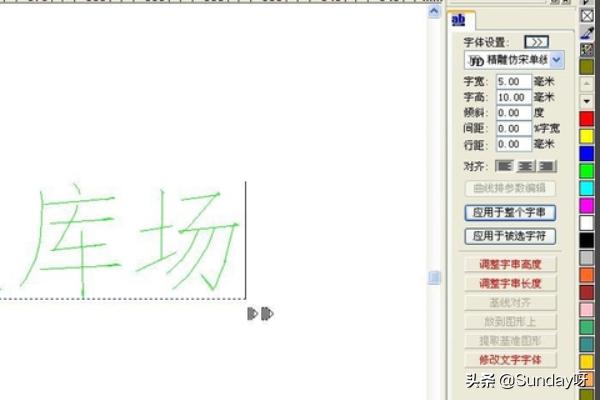Click the no-fill crossed box icon

(587, 15)
